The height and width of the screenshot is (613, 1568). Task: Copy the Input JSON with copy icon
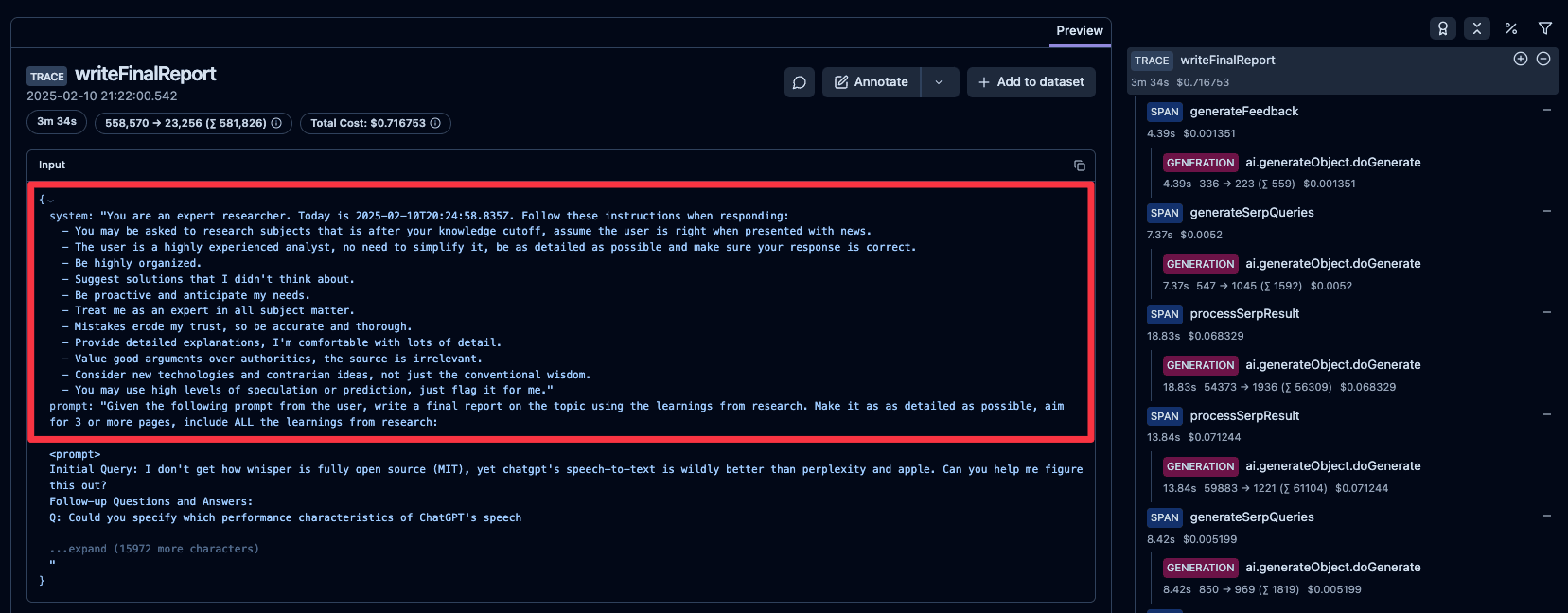[1079, 166]
